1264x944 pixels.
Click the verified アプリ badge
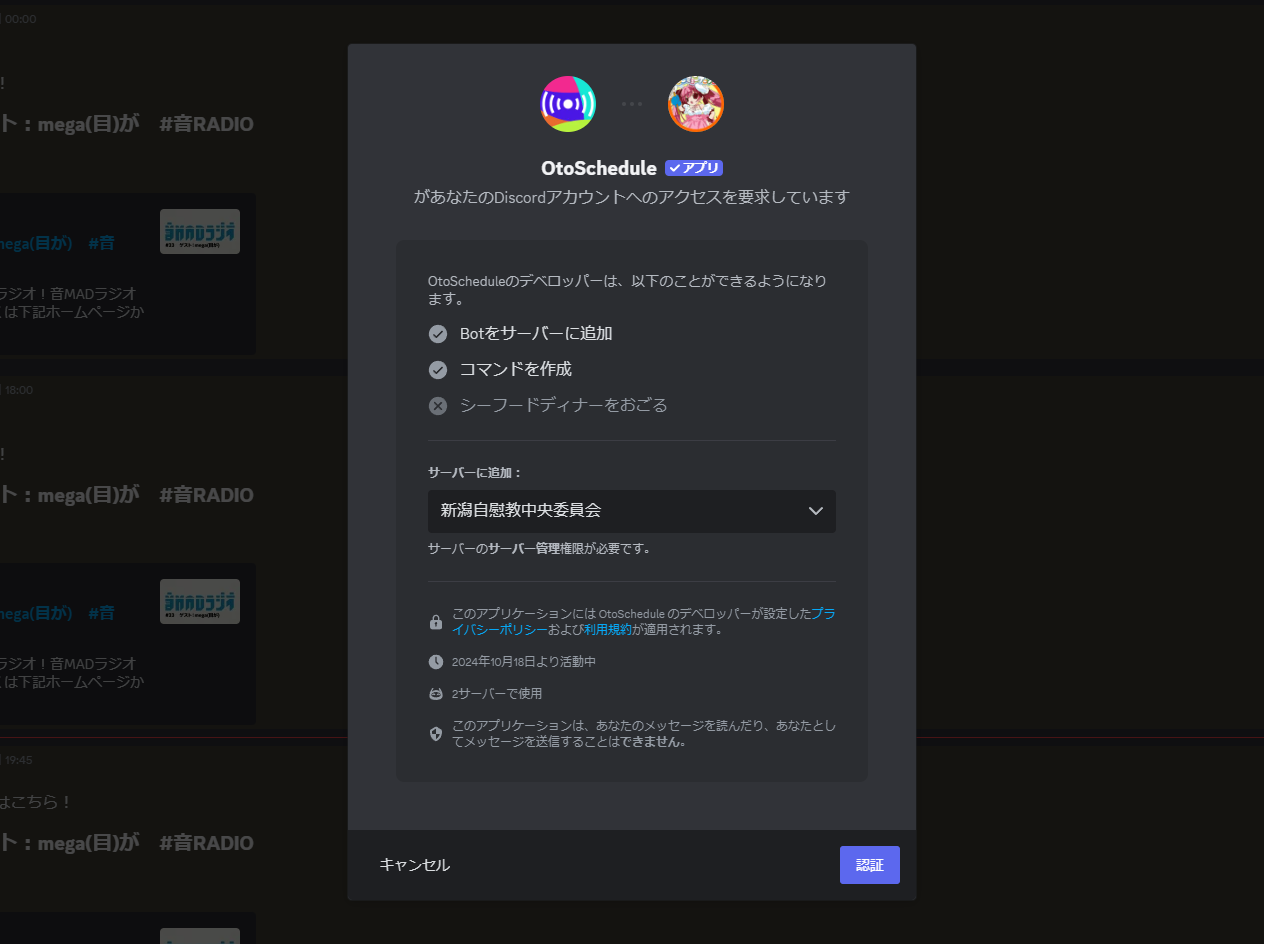click(x=694, y=168)
